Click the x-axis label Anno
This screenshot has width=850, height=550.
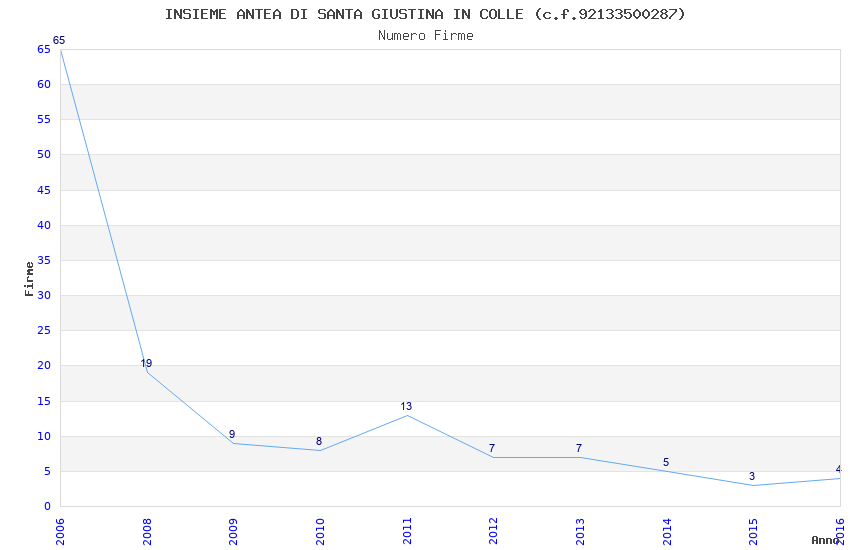point(825,540)
